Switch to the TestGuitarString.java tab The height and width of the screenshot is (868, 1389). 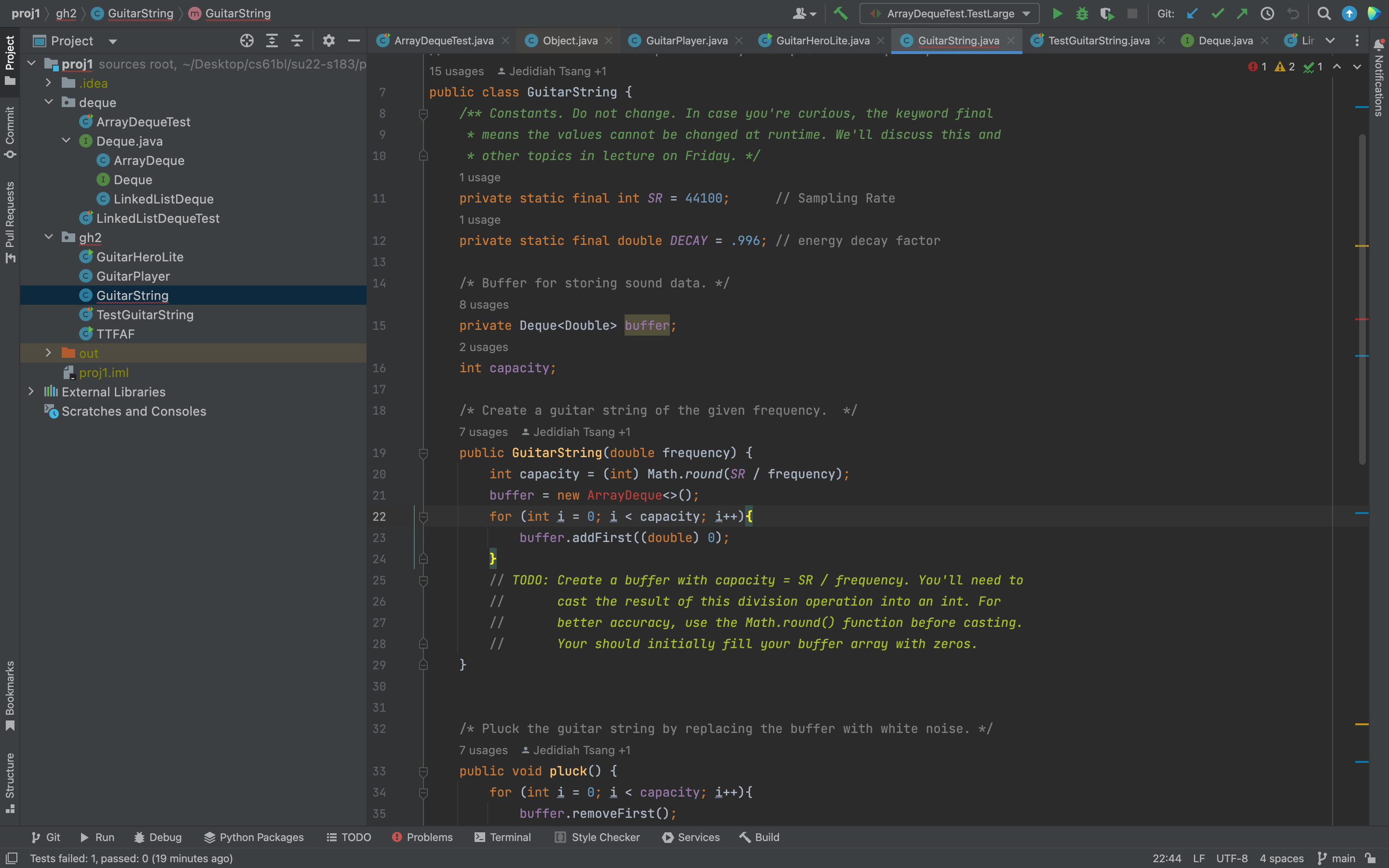(x=1099, y=41)
